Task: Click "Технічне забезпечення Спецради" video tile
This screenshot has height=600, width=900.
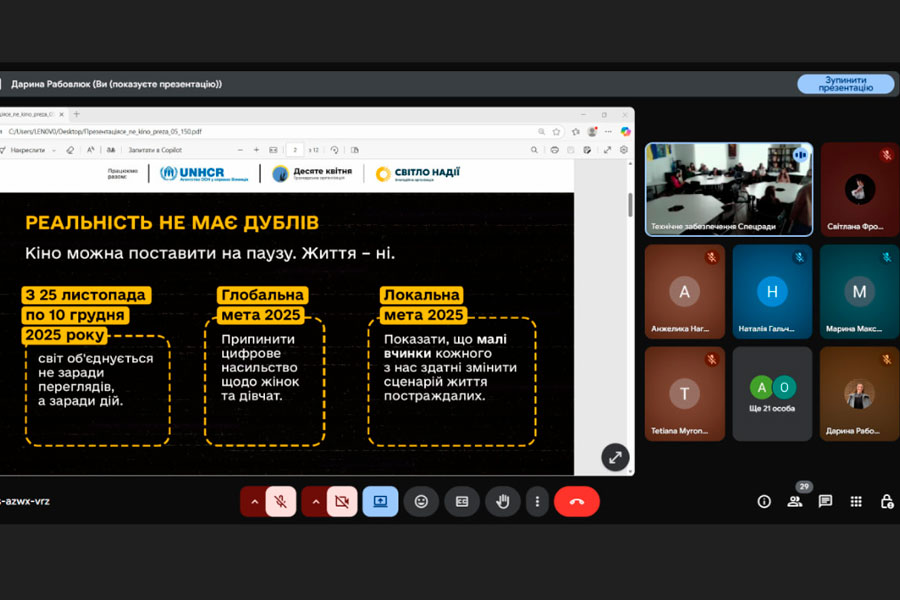Action: click(729, 188)
